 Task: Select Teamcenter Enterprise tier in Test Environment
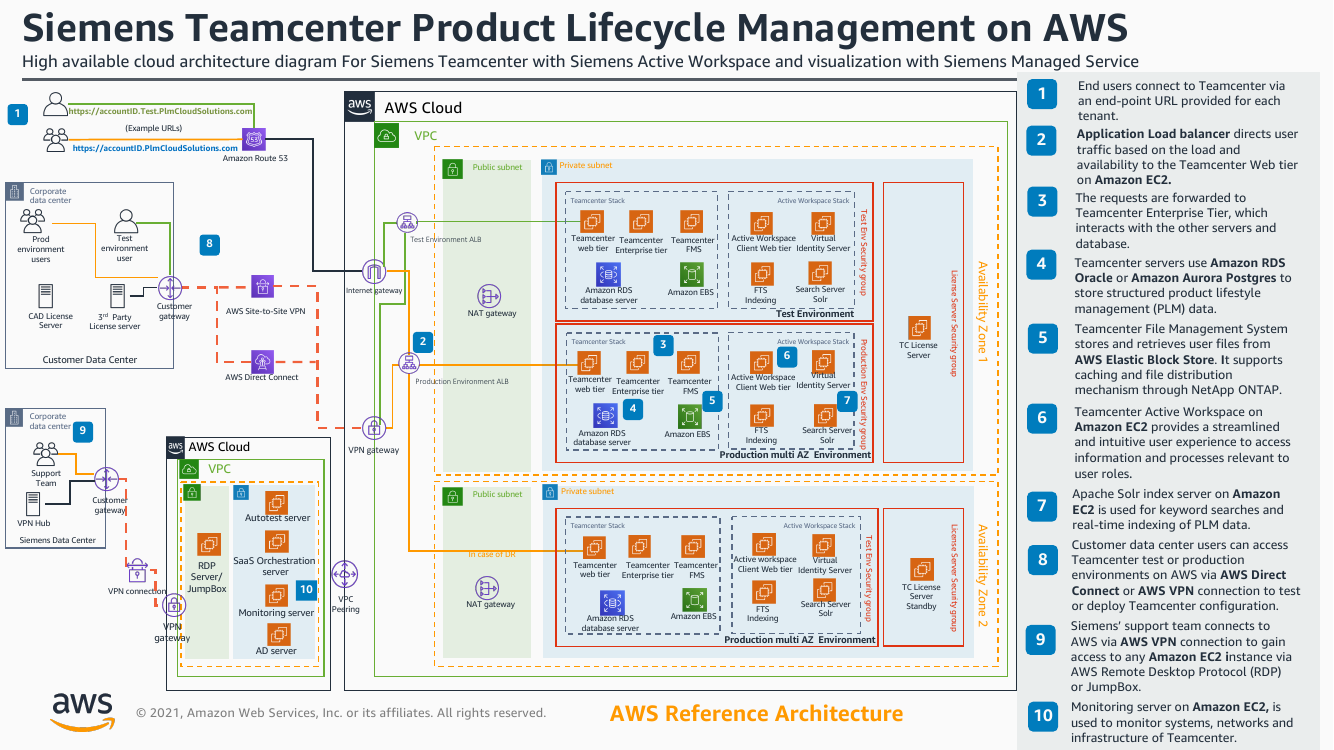[641, 222]
